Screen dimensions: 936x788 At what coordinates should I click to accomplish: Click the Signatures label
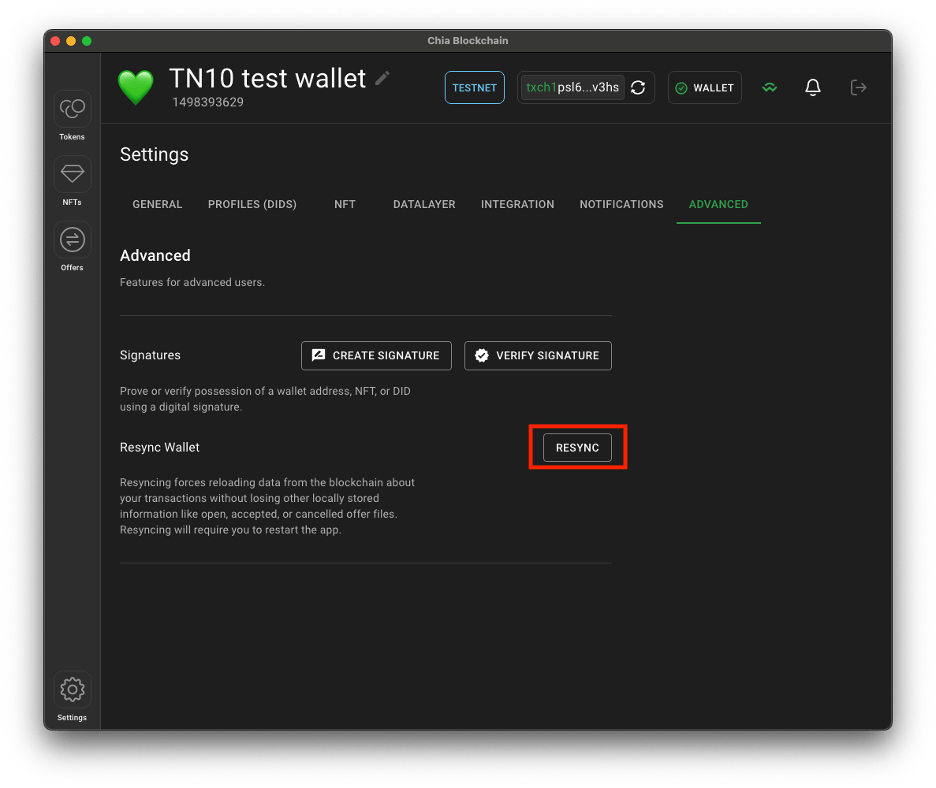point(150,355)
